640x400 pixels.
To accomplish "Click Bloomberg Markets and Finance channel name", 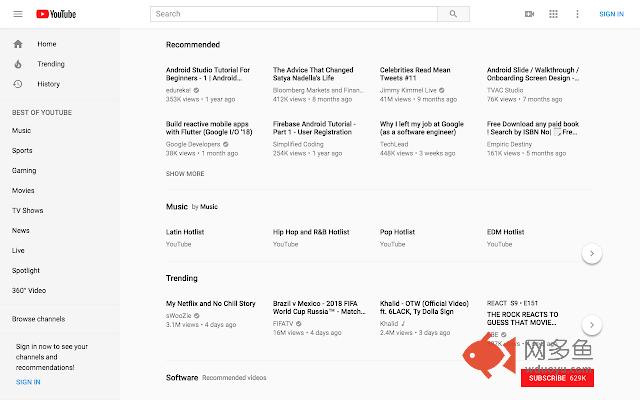I will click(318, 91).
